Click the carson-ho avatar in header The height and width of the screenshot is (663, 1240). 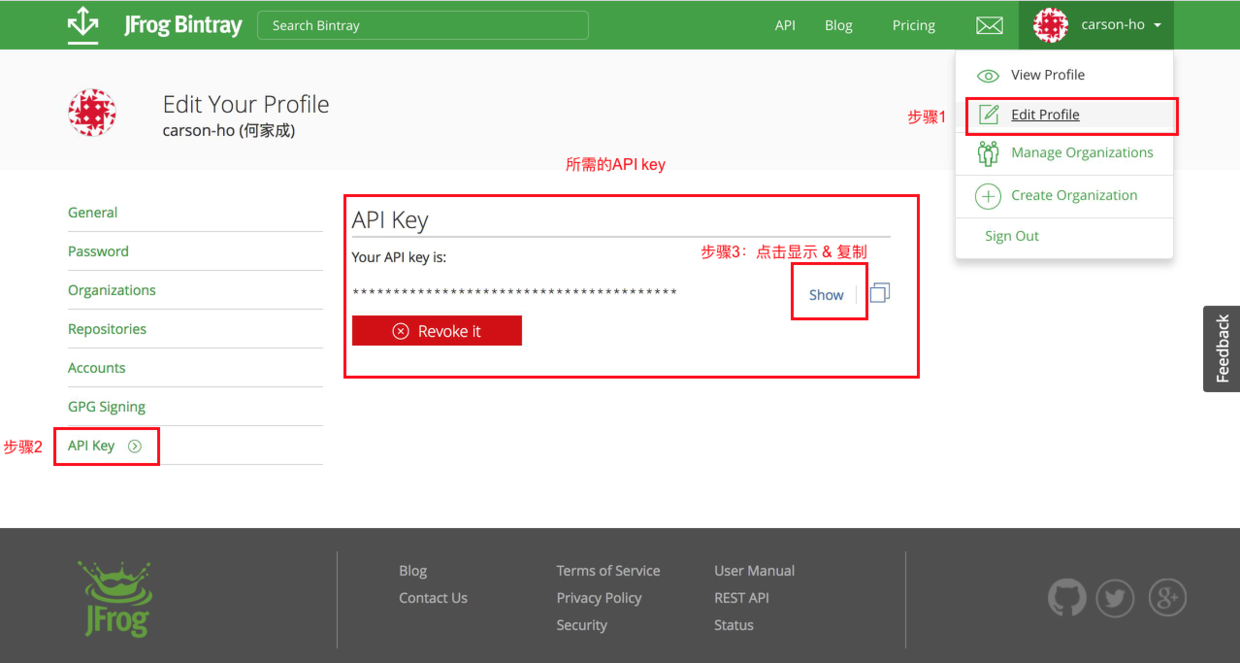pos(1050,25)
